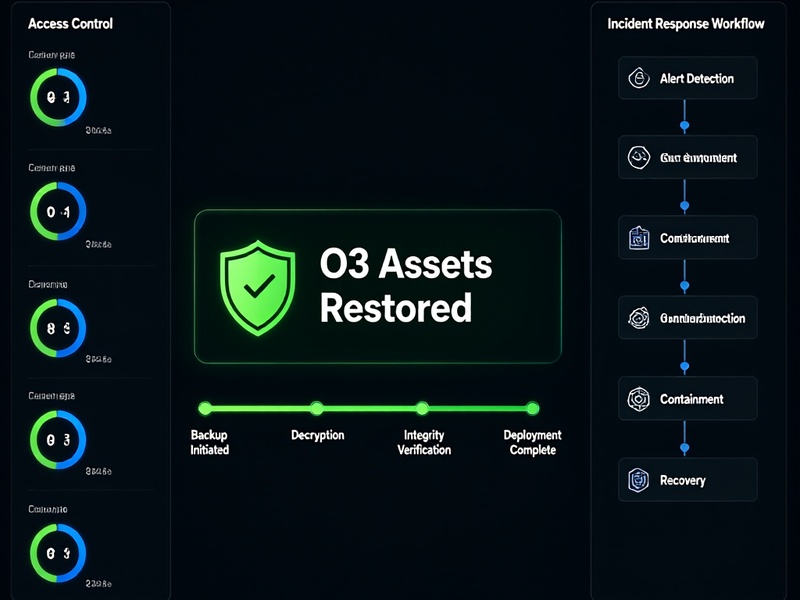The height and width of the screenshot is (600, 800).
Task: Click the Deployment Complete timeline dot
Action: 533,408
